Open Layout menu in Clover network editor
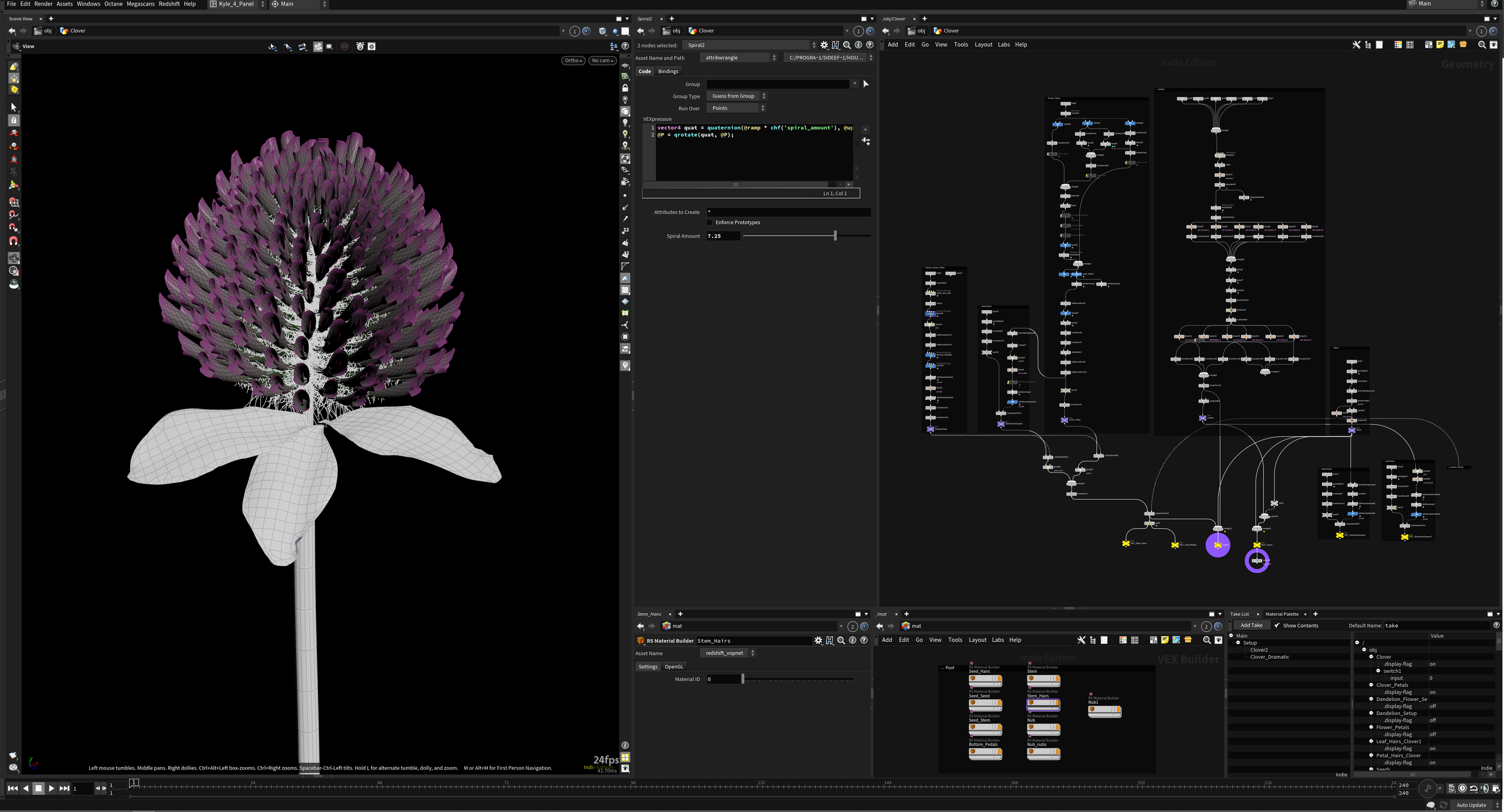The height and width of the screenshot is (812, 1504). [983, 45]
